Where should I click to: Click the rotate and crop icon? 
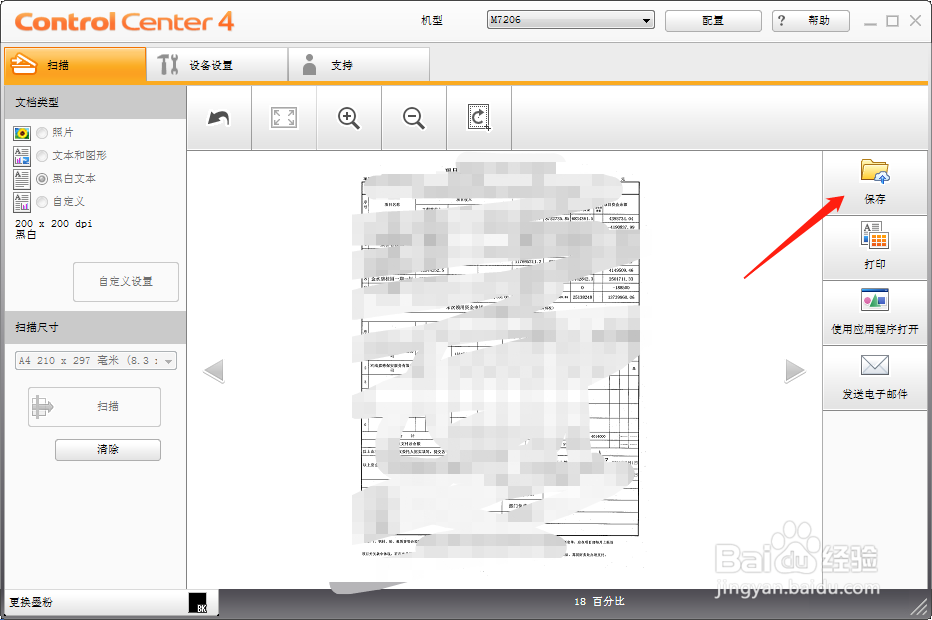(x=478, y=118)
